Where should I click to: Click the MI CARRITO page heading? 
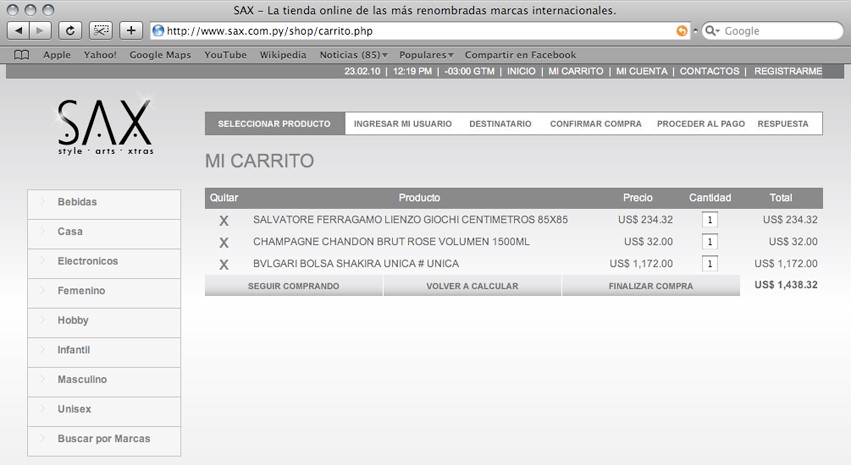(259, 161)
